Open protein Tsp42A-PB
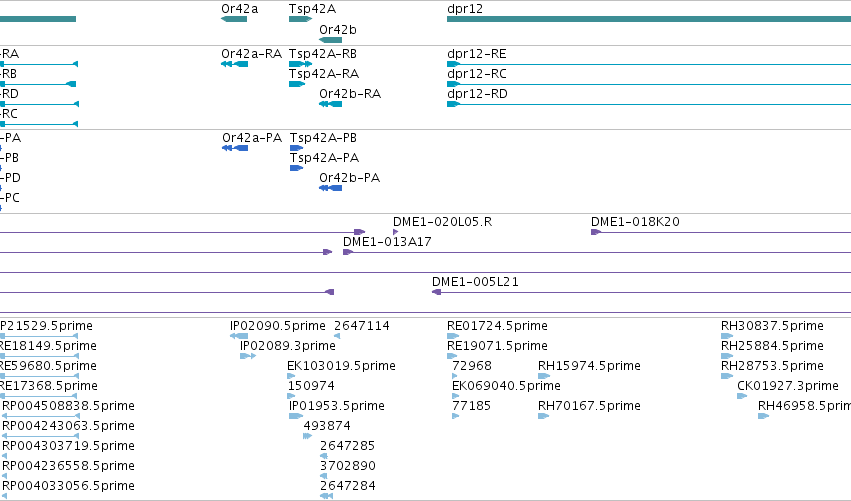The height and width of the screenshot is (501, 851). 296,148
